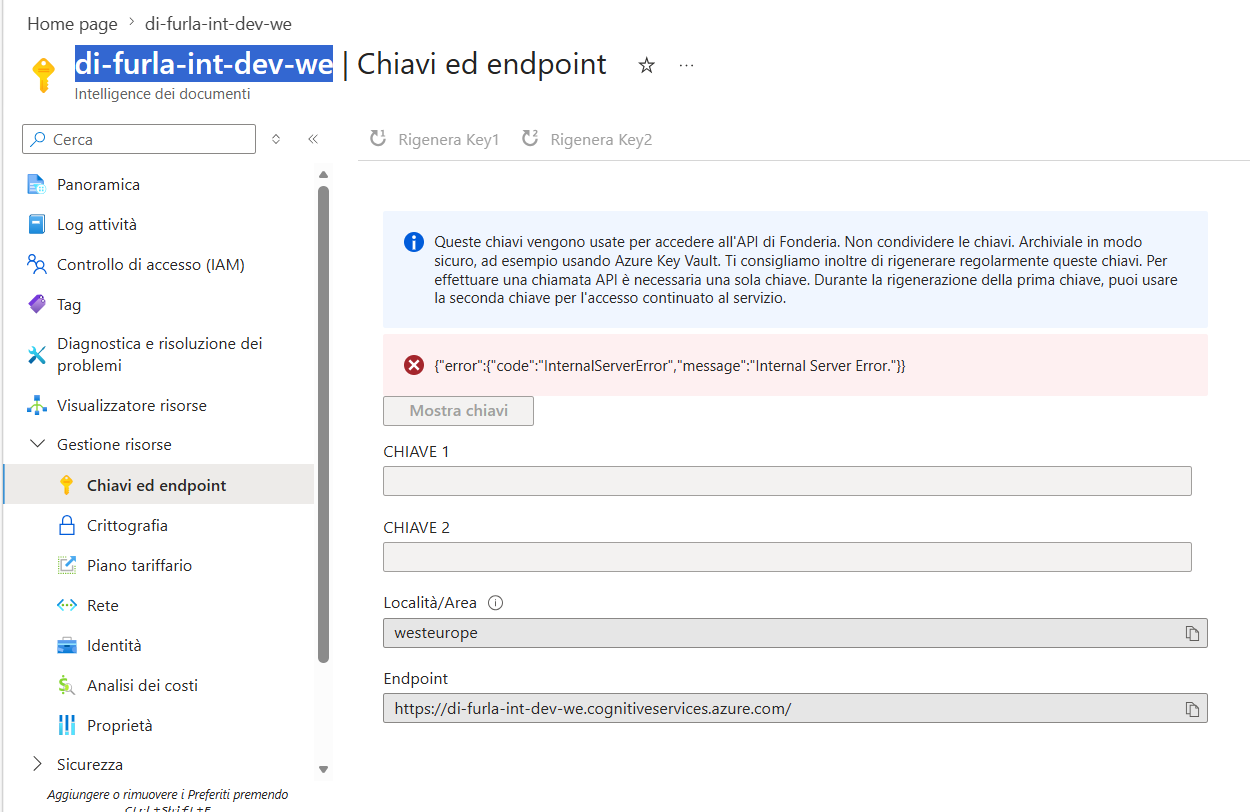The height and width of the screenshot is (812, 1250).
Task: Click the Endpoint URL field
Action: point(795,709)
